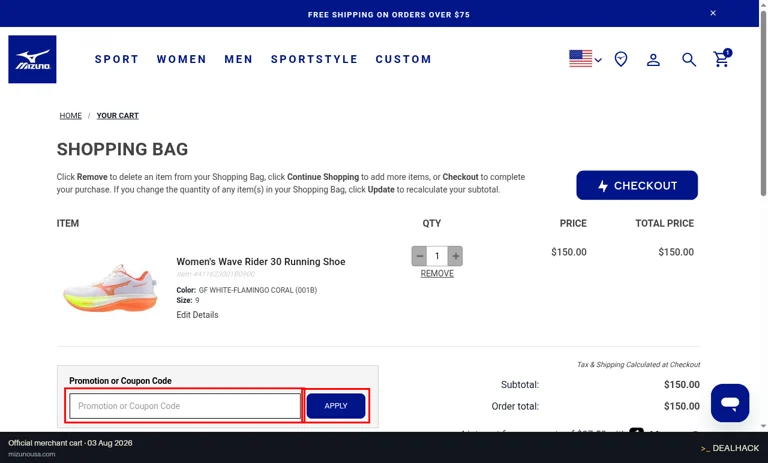Screen dimensions: 768x463
Task: Open the search magnifier icon
Action: tap(689, 60)
